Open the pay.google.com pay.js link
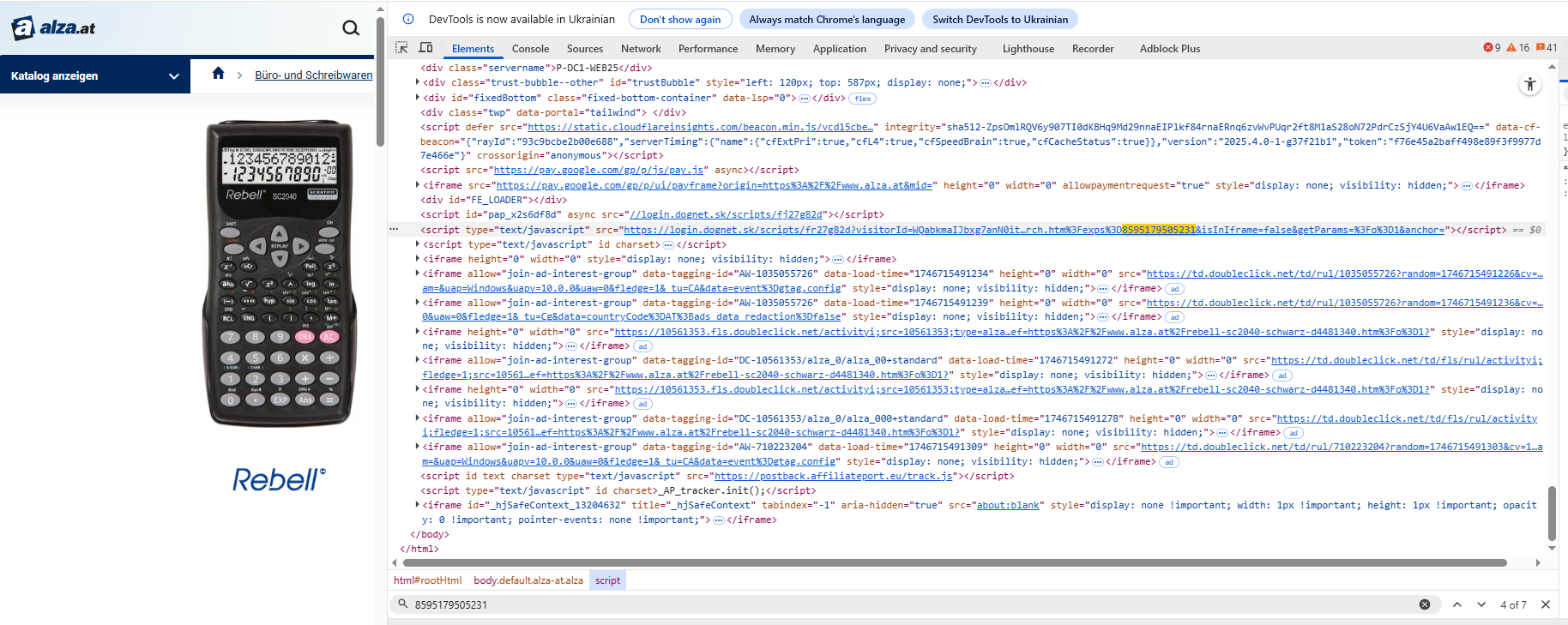 coord(599,171)
